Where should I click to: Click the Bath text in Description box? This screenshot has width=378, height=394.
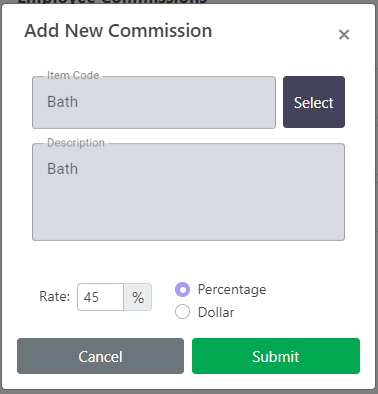point(63,169)
